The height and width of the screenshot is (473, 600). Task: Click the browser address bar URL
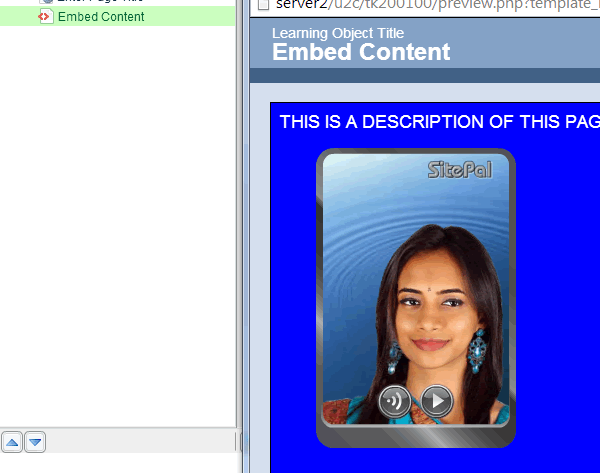(438, 5)
